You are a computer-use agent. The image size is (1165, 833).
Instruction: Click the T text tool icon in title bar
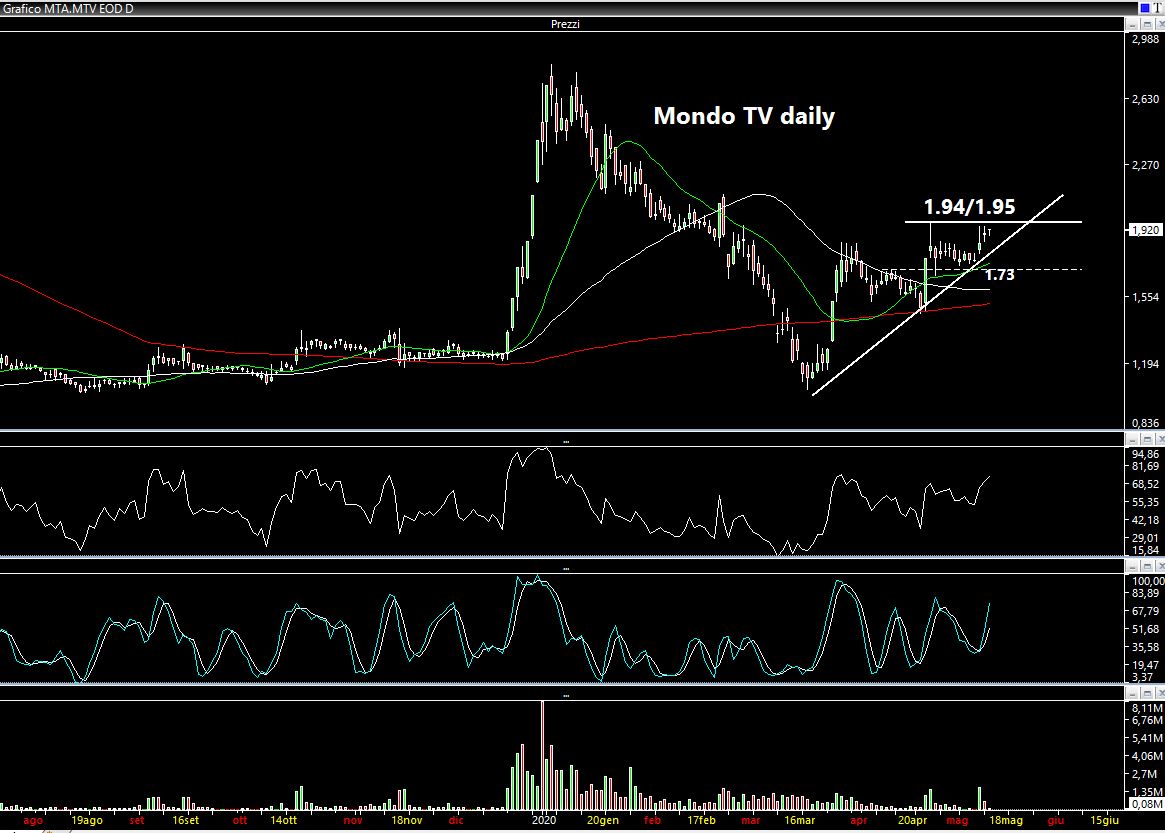click(x=1157, y=8)
